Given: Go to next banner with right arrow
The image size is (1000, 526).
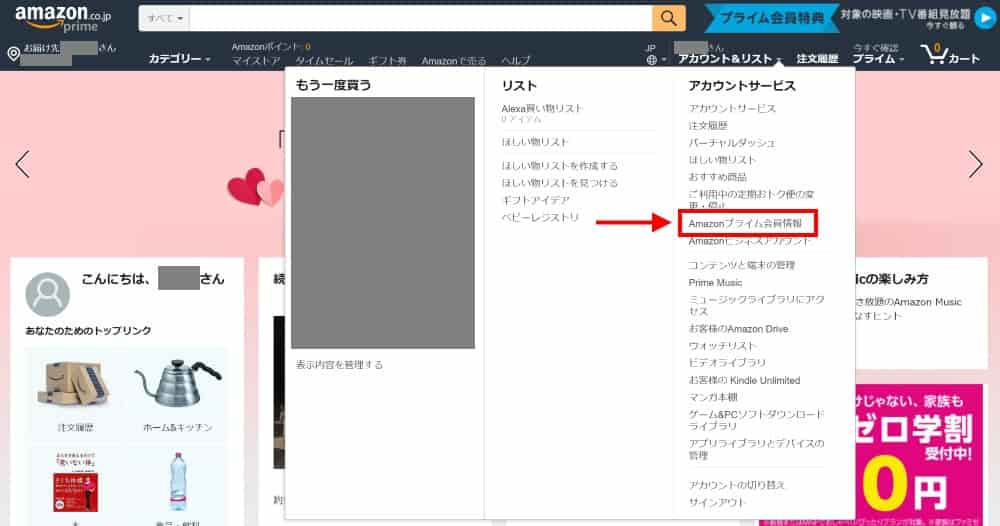Looking at the screenshot, I should [976, 164].
